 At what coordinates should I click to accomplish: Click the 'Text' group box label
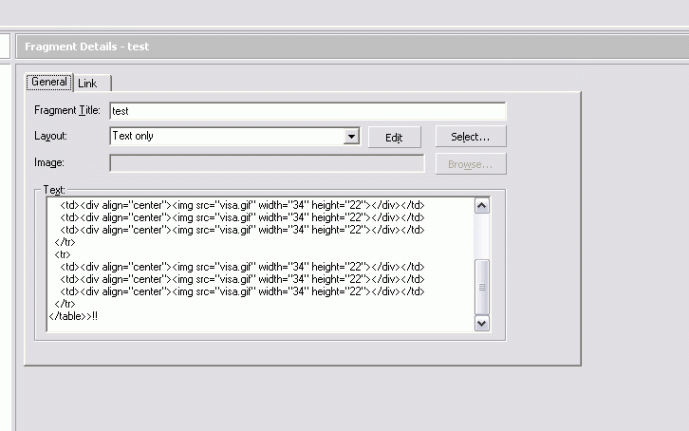click(x=52, y=189)
